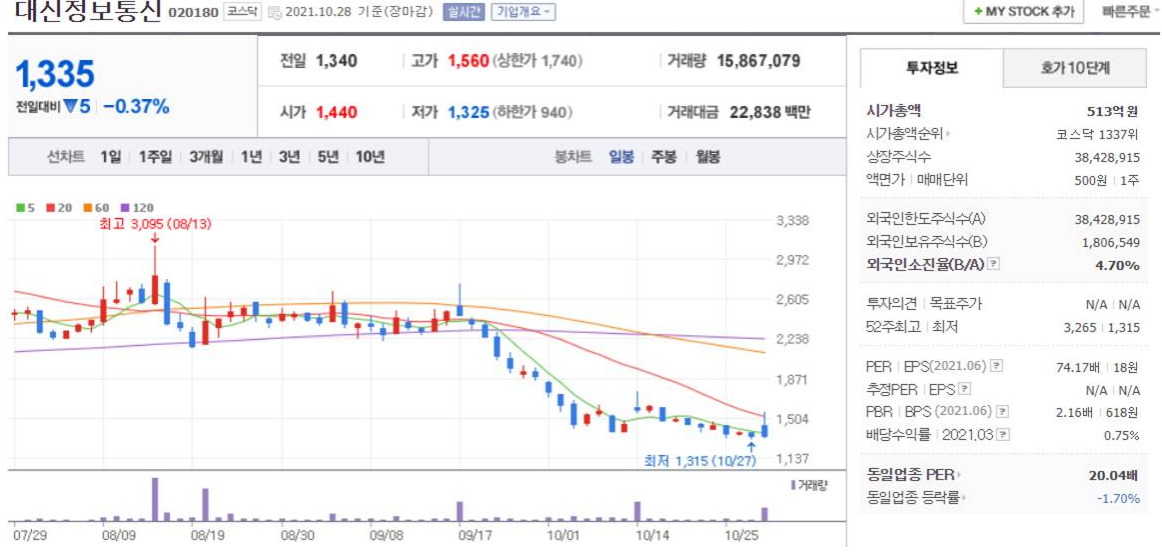The image size is (1162, 557).
Task: Open help icon next to 배당수익률 2021.03
Action: [1003, 434]
